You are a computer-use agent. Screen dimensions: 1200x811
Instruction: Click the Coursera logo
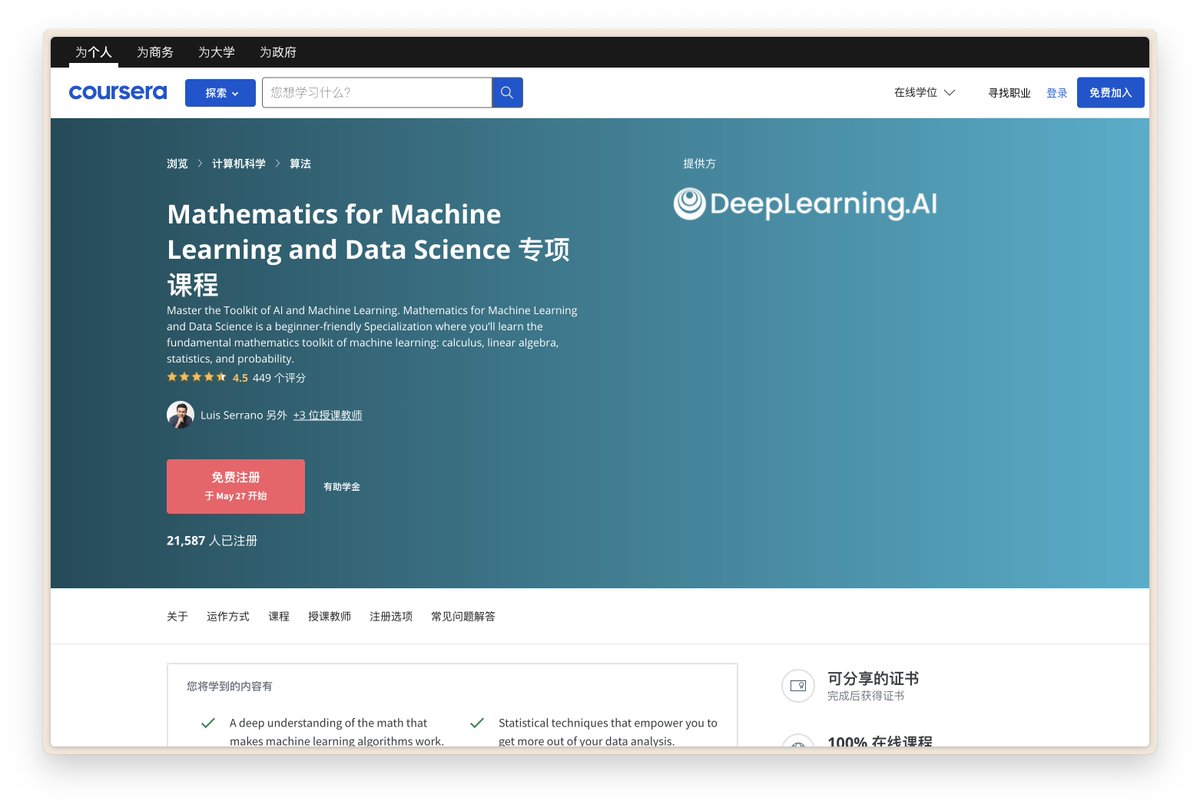(x=118, y=92)
